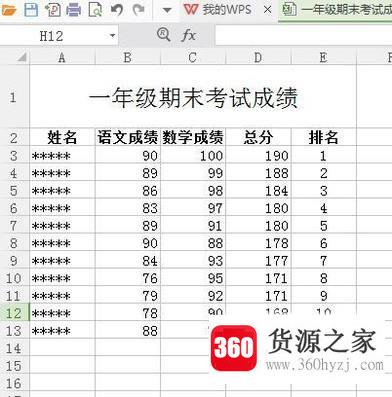Select the Chinese score cell 83
The width and height of the screenshot is (392, 397).
click(x=128, y=208)
